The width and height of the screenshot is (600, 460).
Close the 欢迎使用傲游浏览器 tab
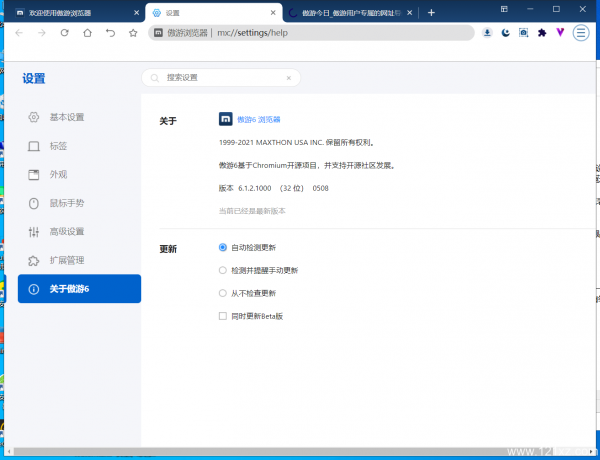[x=136, y=13]
